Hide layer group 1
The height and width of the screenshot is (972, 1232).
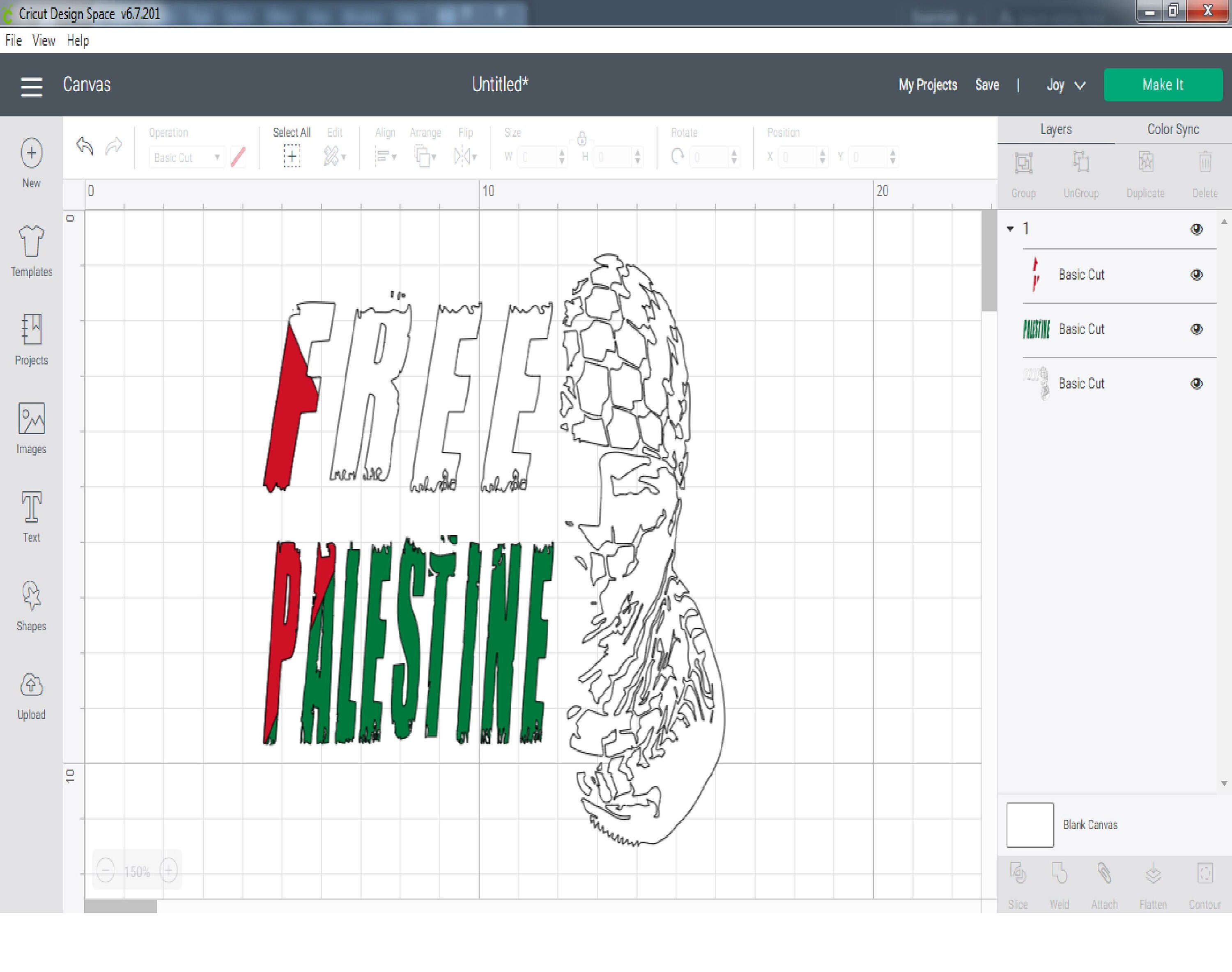[x=1196, y=229]
